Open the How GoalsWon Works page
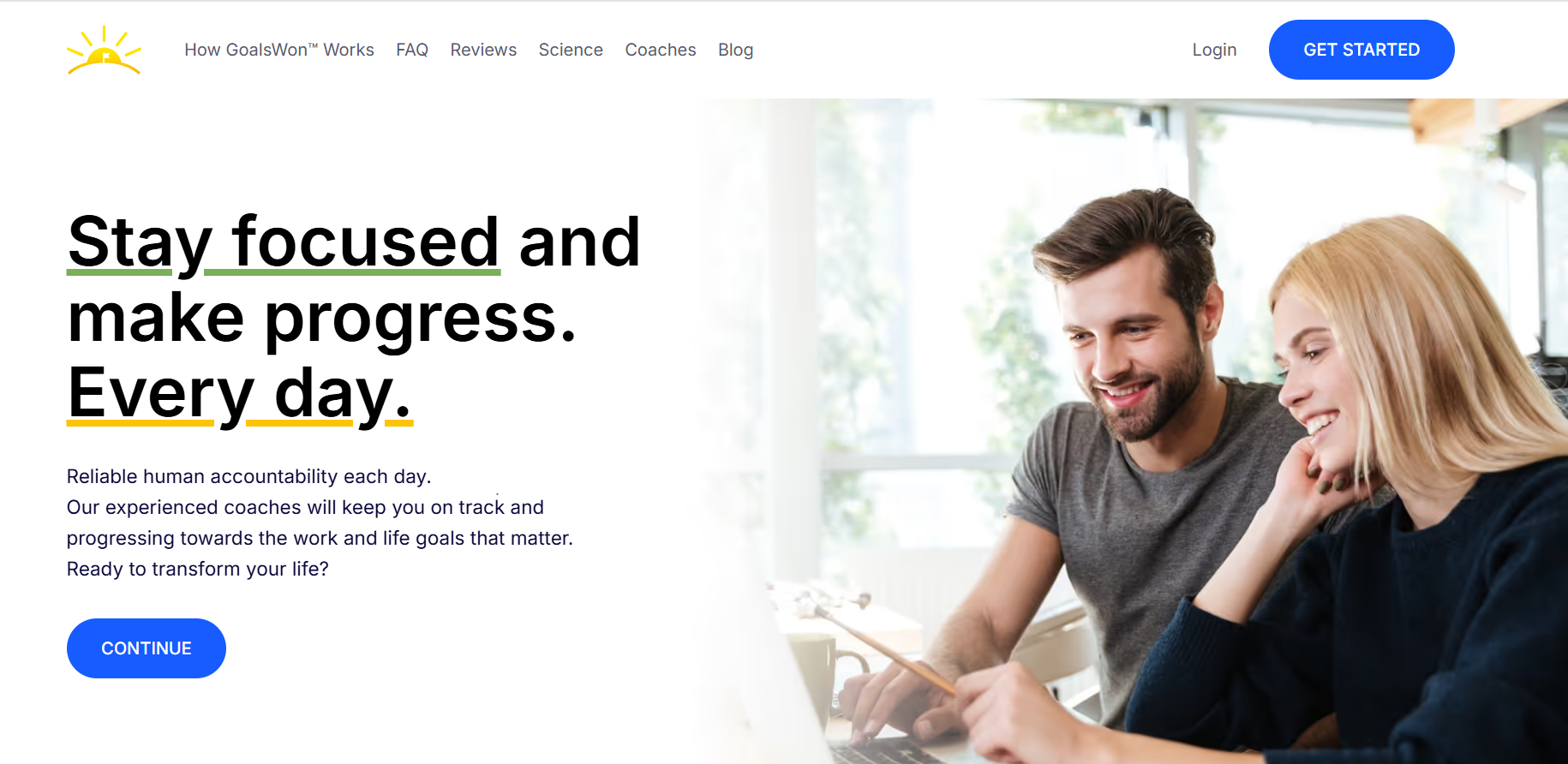The image size is (1568, 764). point(279,50)
